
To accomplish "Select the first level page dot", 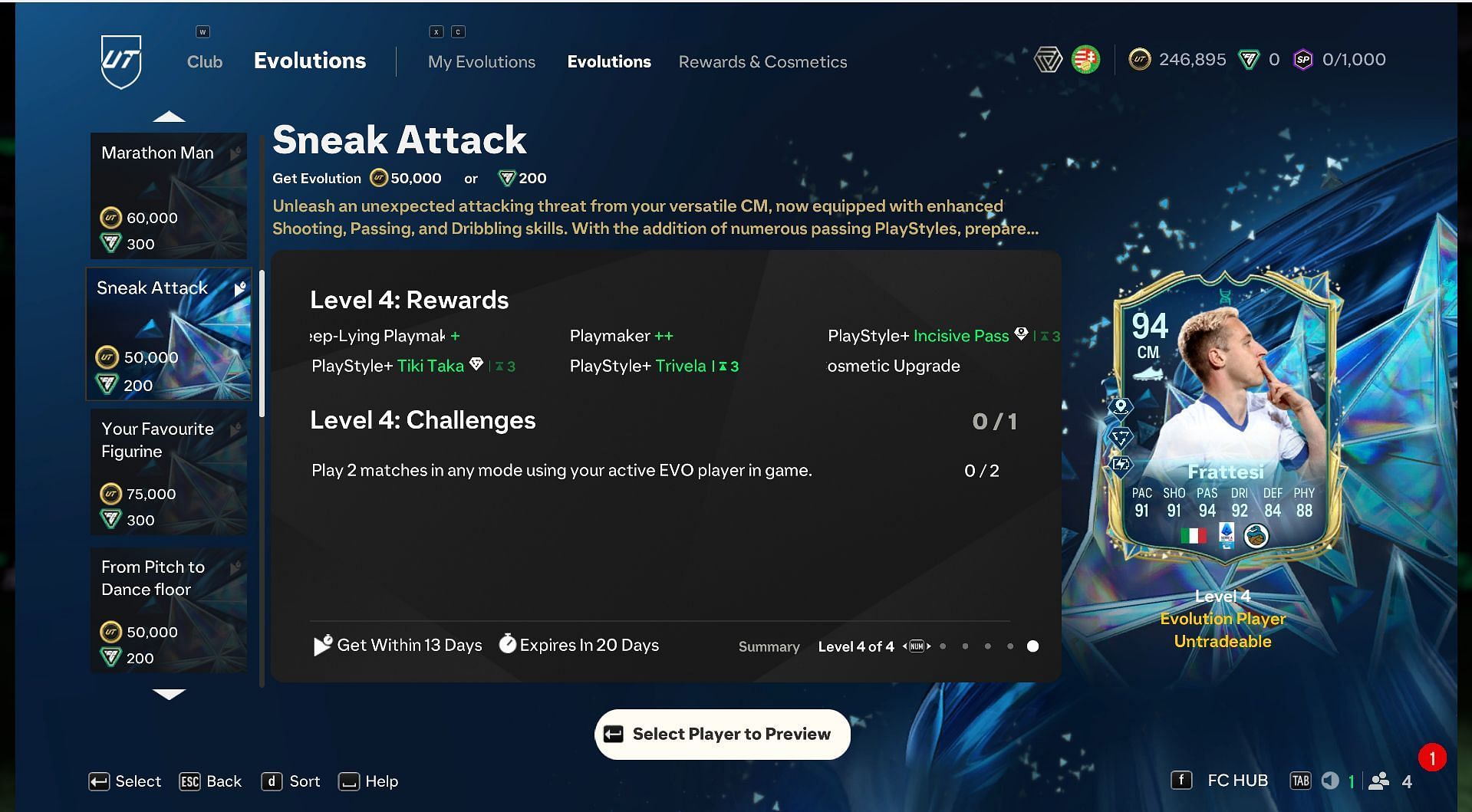I will click(x=943, y=646).
